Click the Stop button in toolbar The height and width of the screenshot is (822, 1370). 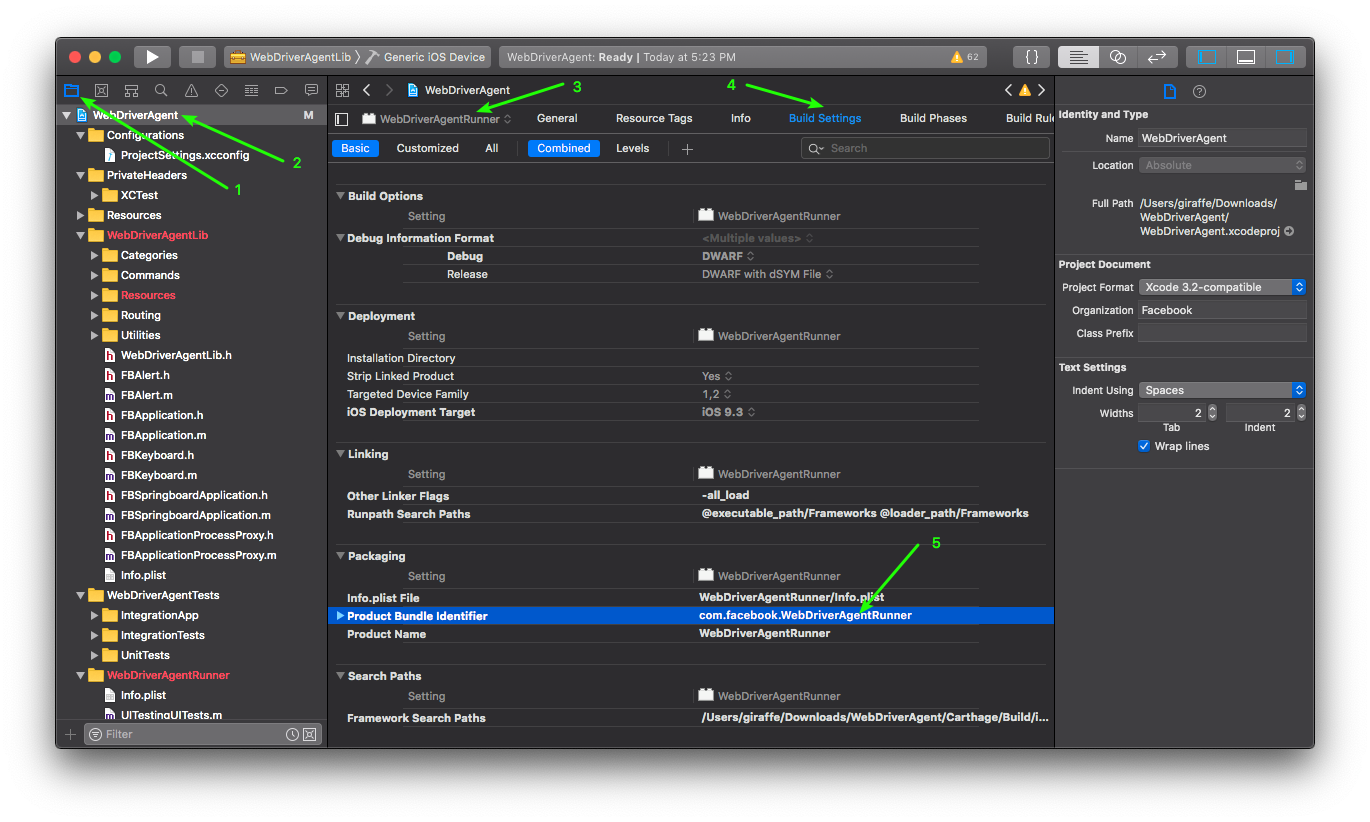coord(197,57)
